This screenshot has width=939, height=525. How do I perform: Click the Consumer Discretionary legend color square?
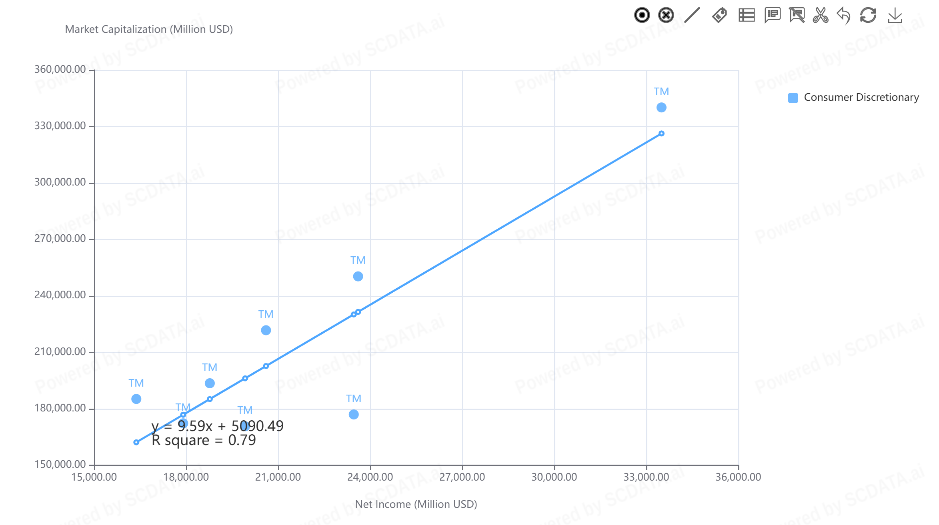point(793,98)
